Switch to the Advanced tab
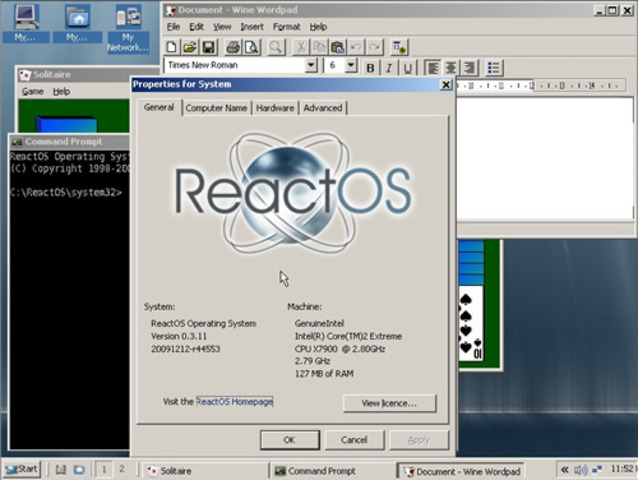The height and width of the screenshot is (480, 638). pos(323,108)
